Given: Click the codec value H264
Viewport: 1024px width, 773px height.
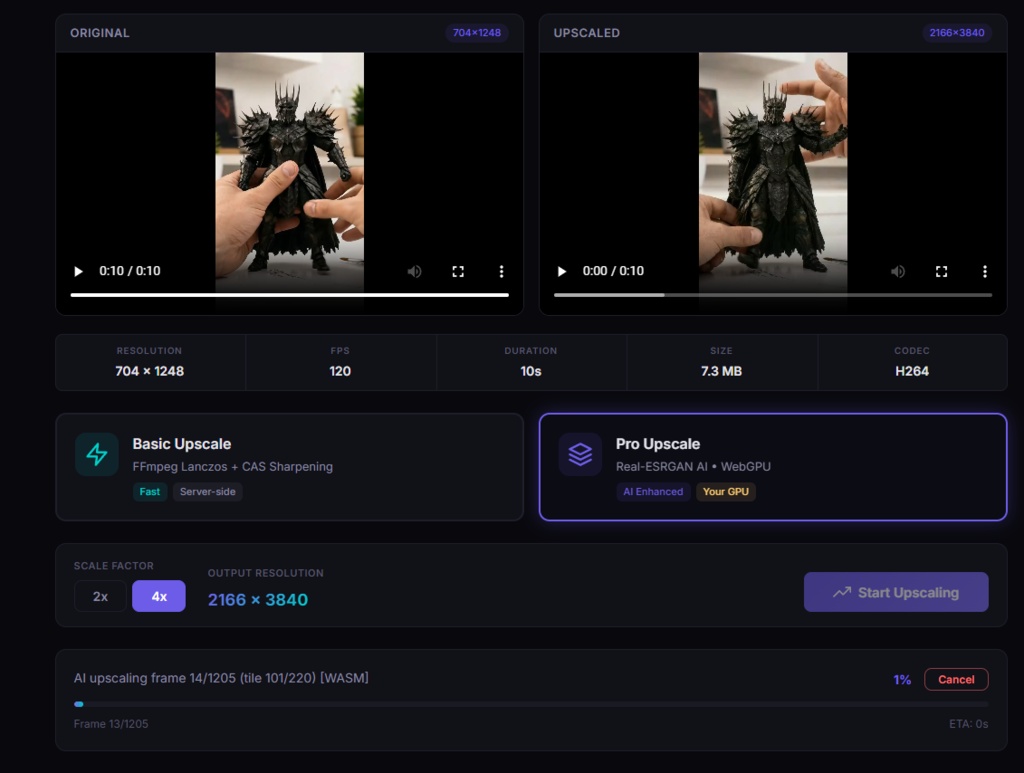Looking at the screenshot, I should (912, 371).
